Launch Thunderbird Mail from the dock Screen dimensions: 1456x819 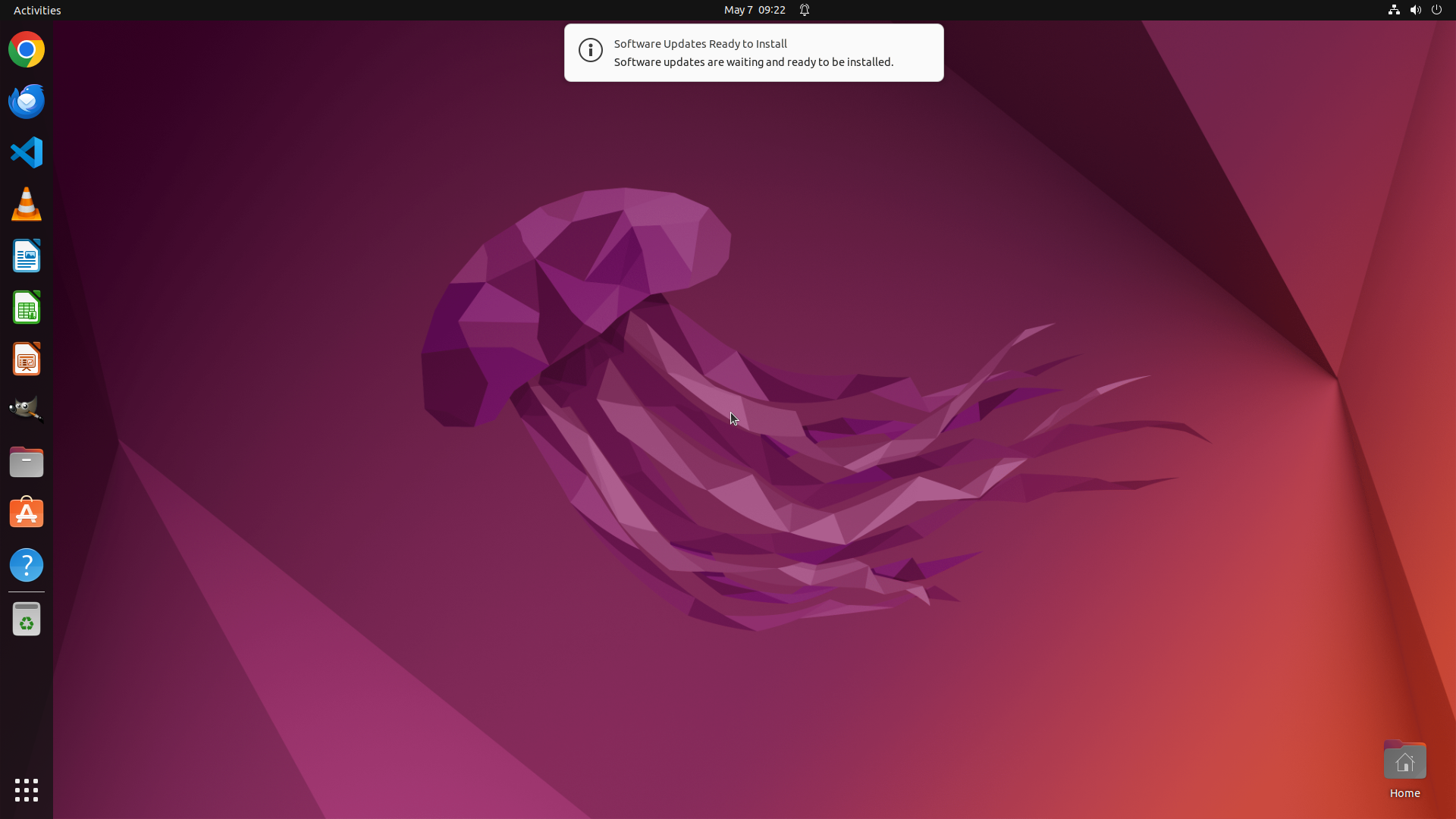click(x=27, y=101)
